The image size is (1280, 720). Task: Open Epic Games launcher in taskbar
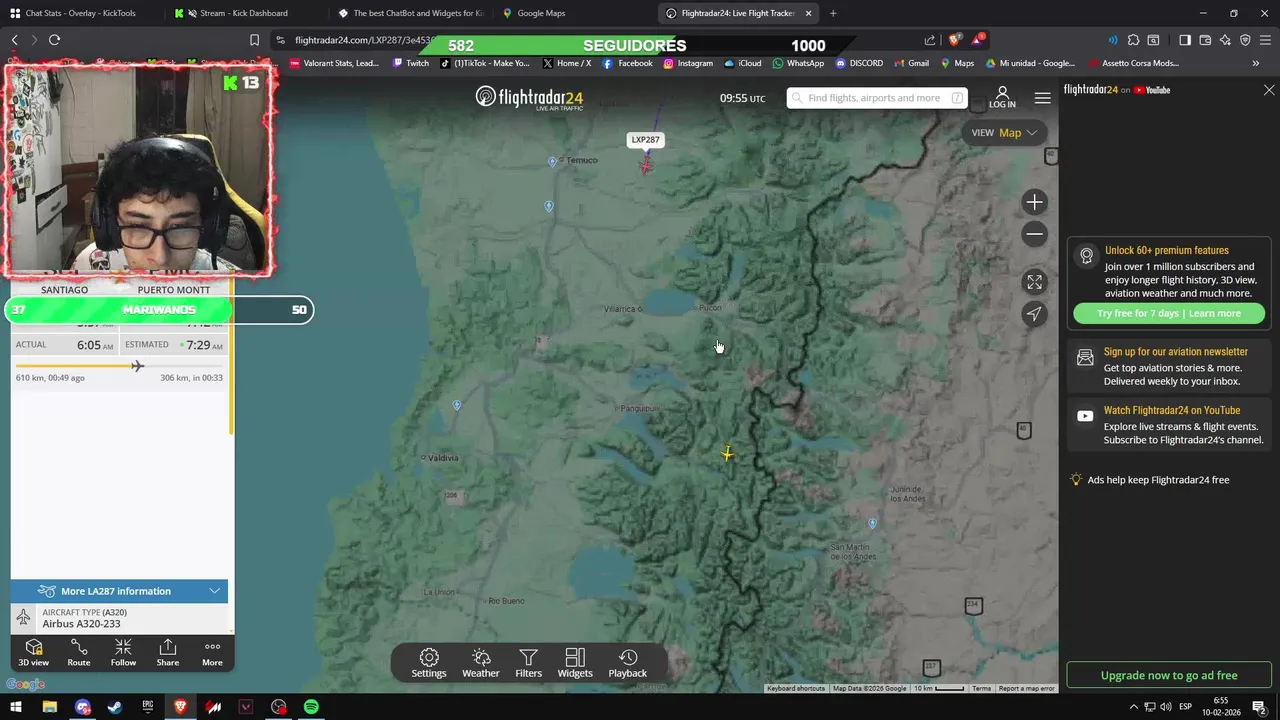pos(148,707)
